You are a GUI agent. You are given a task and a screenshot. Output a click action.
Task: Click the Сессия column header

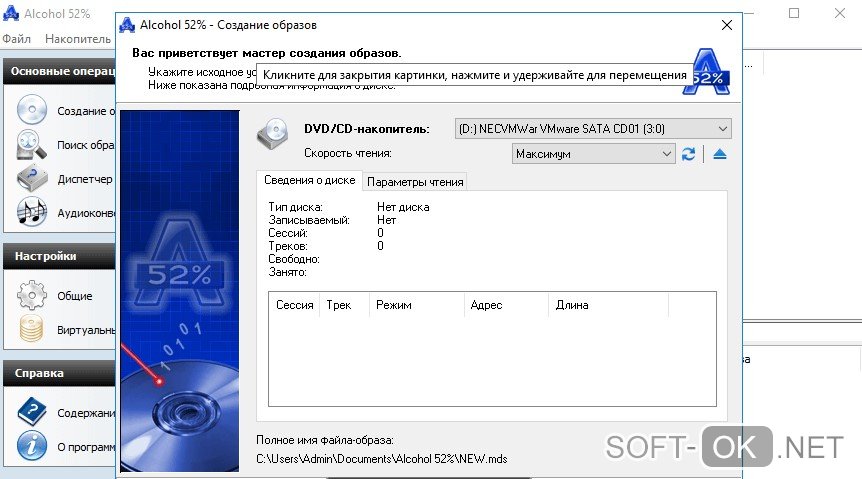[295, 305]
